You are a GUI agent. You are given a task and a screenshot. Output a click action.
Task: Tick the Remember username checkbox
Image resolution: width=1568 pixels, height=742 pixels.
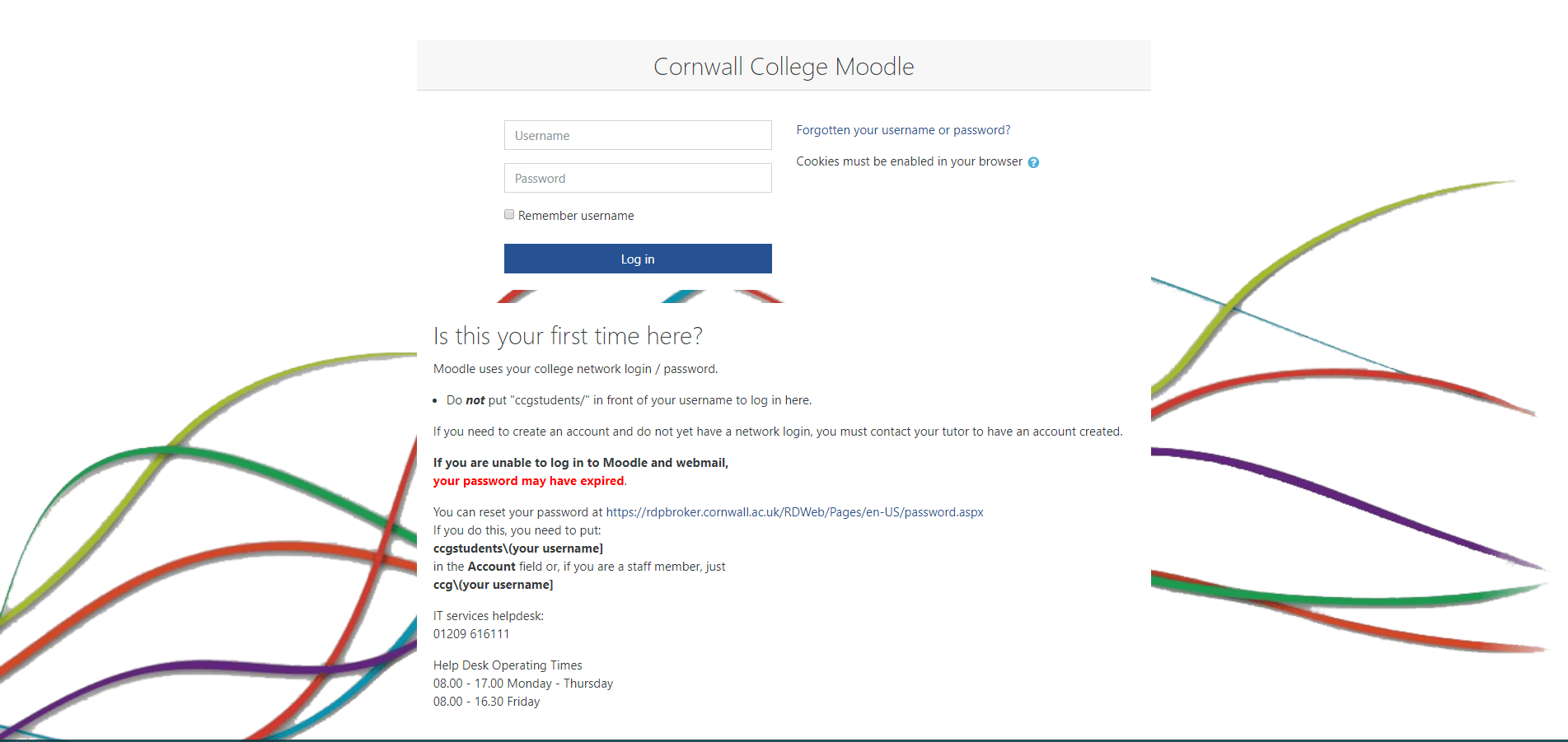click(509, 214)
